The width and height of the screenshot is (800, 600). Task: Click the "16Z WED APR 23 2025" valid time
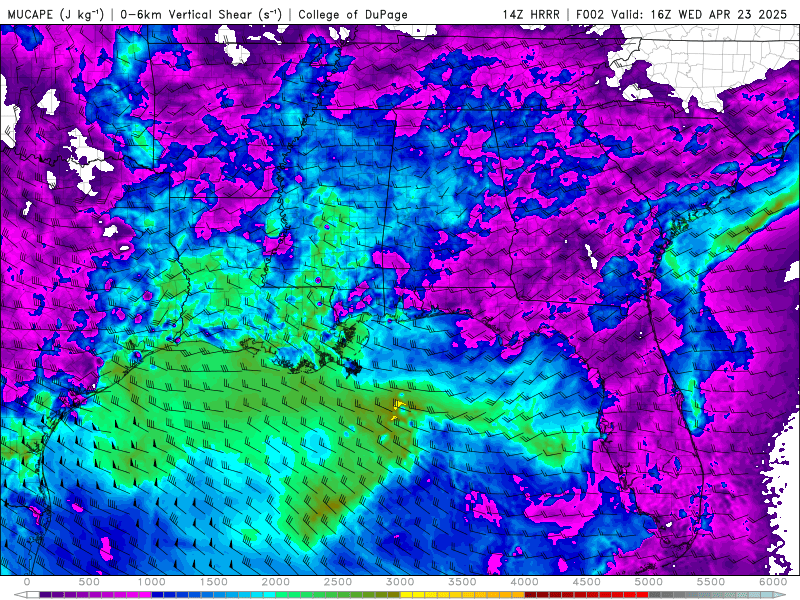(x=718, y=14)
